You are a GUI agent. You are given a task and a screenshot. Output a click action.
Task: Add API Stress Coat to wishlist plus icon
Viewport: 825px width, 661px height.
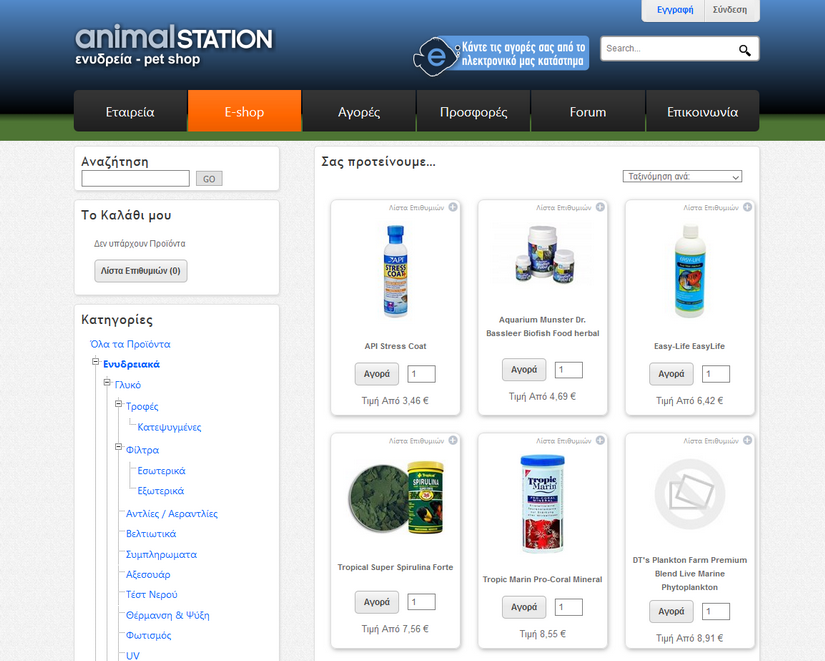pos(453,208)
